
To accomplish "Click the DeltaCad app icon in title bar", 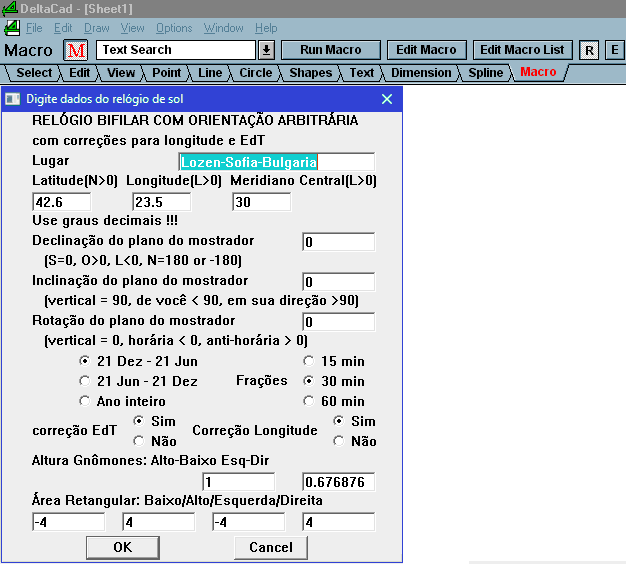I will 10,8.
